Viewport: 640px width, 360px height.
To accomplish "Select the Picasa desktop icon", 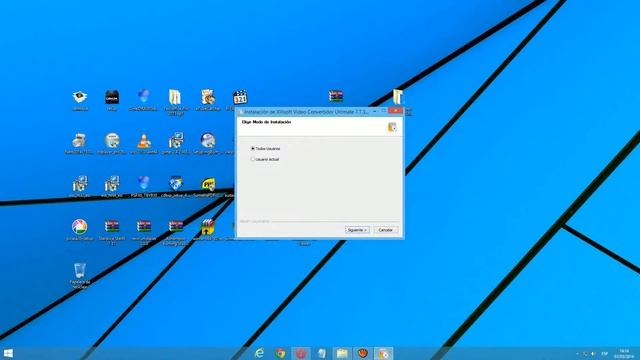I will (80, 227).
